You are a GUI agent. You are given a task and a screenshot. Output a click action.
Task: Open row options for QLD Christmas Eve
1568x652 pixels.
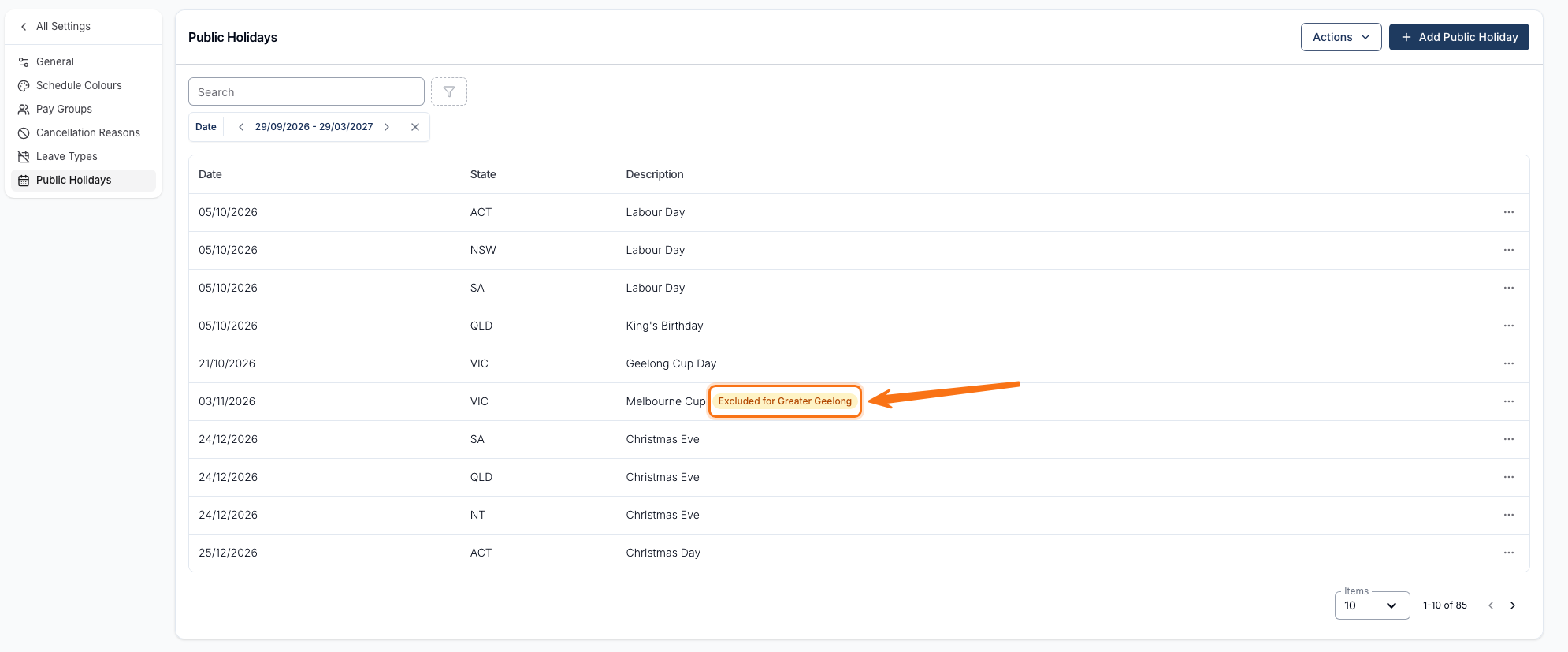point(1508,477)
